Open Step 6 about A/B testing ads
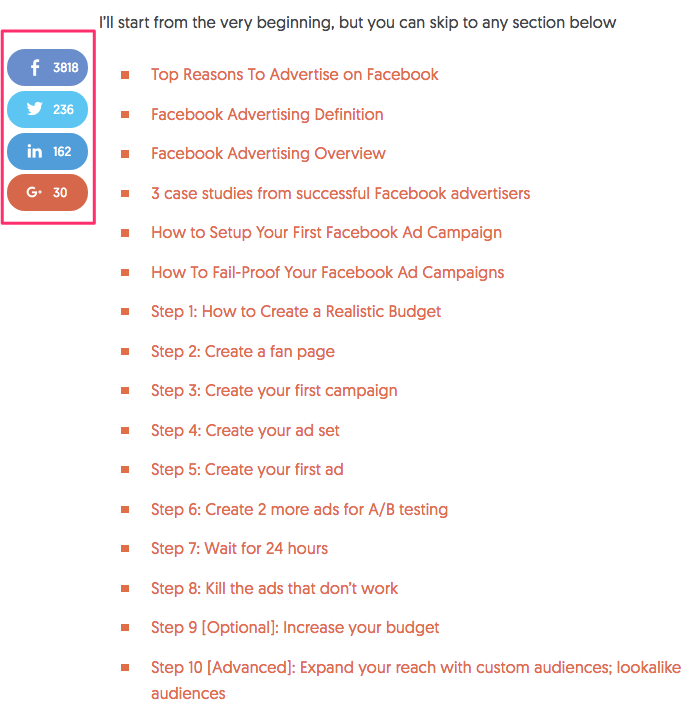 [299, 509]
